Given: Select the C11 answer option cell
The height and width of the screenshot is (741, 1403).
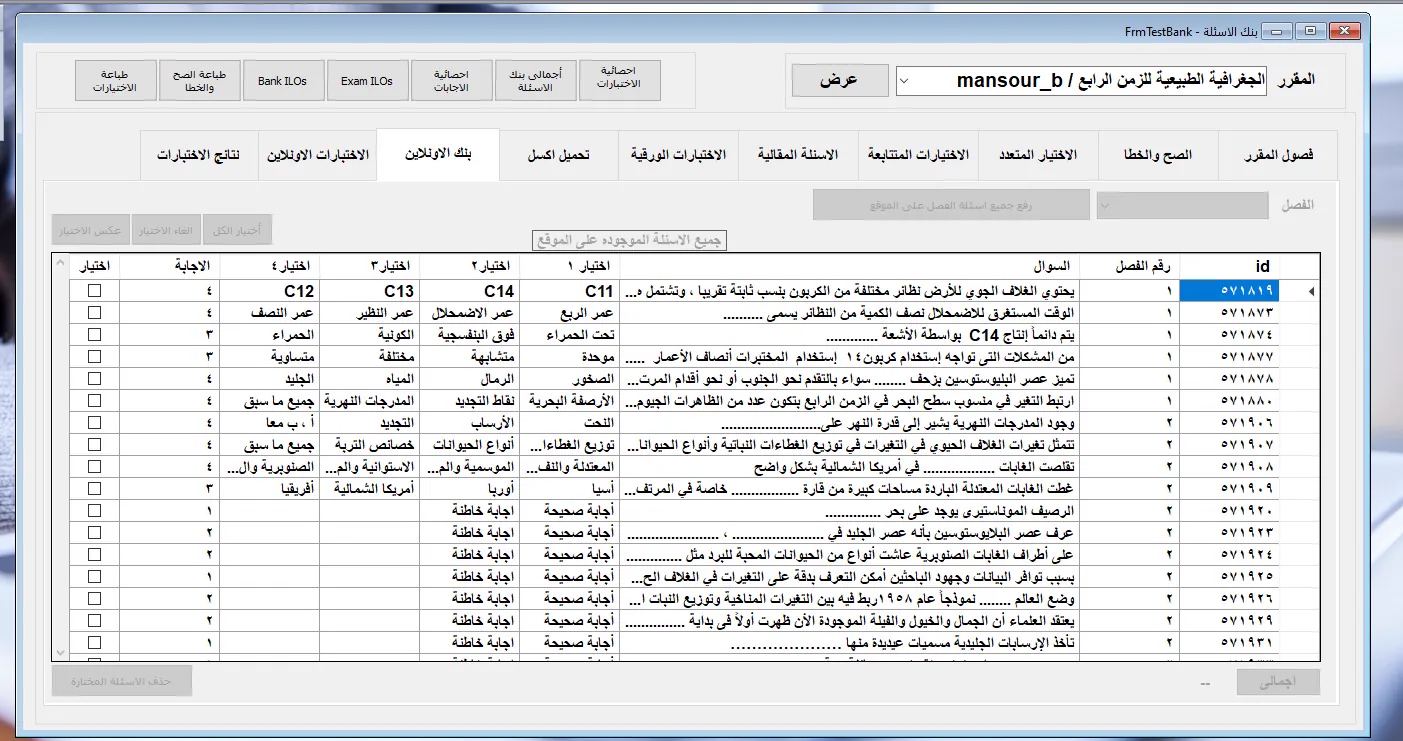Looking at the screenshot, I should point(570,290).
